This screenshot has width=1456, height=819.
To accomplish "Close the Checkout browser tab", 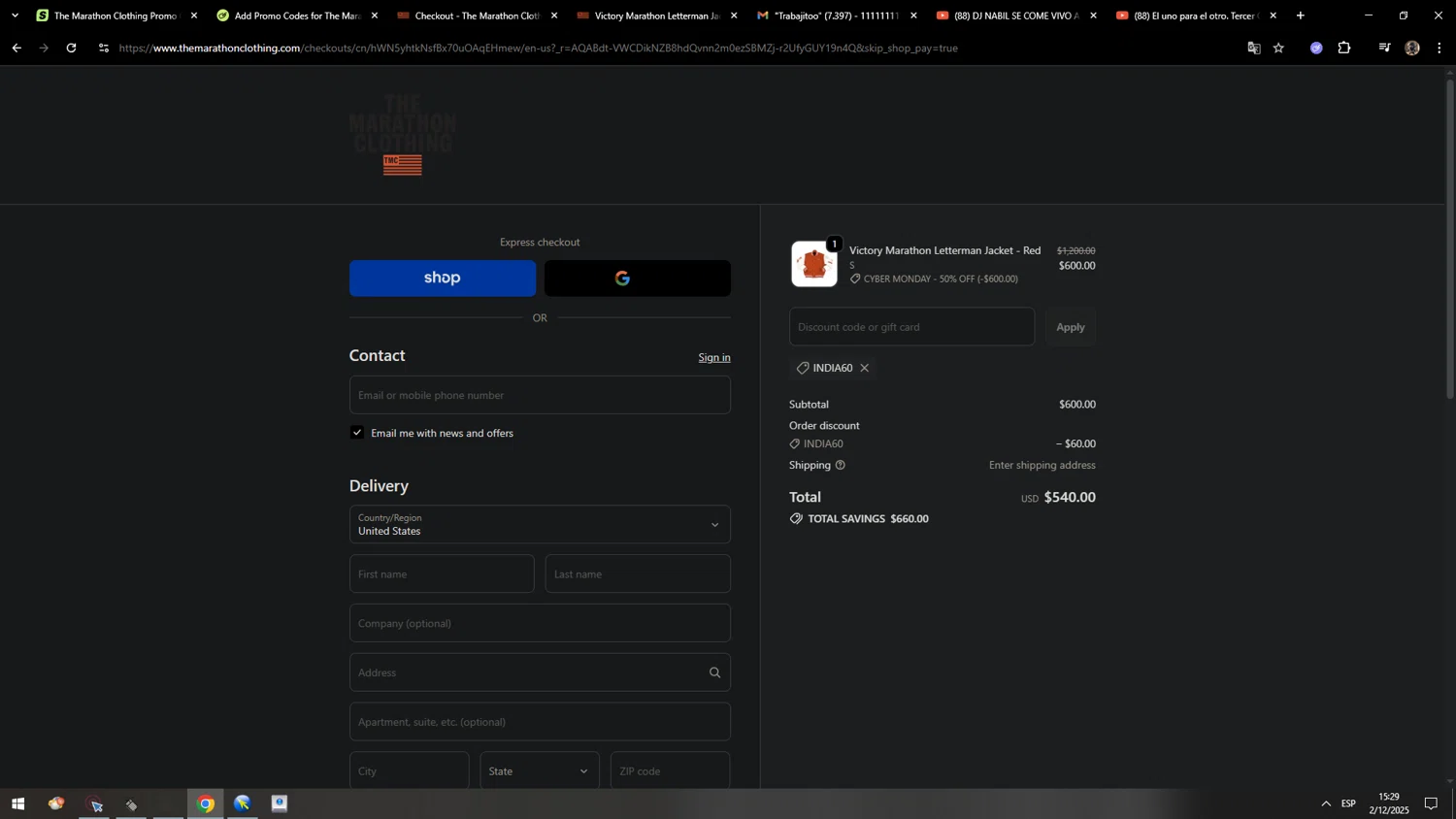I will (554, 16).
